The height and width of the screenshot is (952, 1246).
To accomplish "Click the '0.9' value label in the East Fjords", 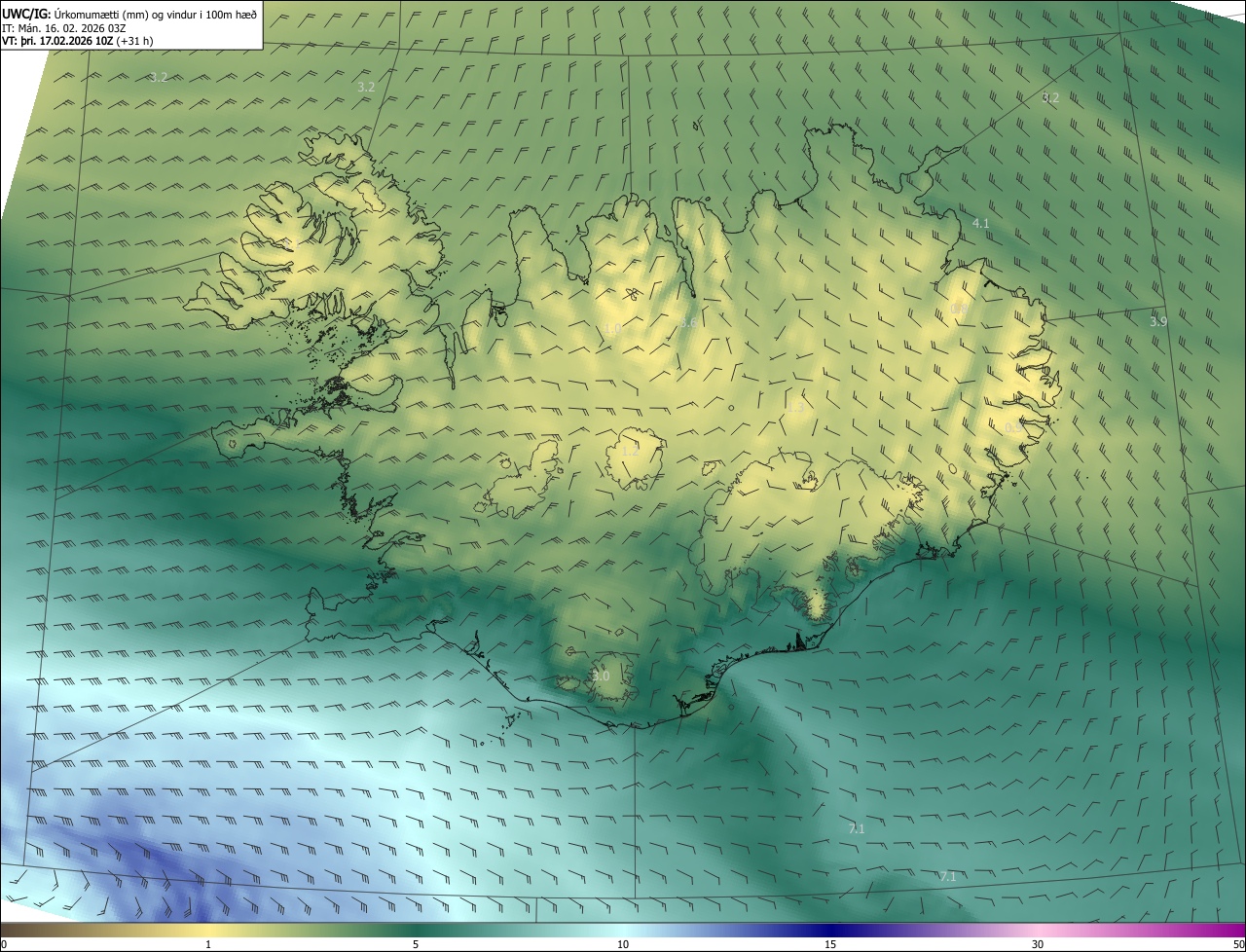I will click(x=1013, y=427).
